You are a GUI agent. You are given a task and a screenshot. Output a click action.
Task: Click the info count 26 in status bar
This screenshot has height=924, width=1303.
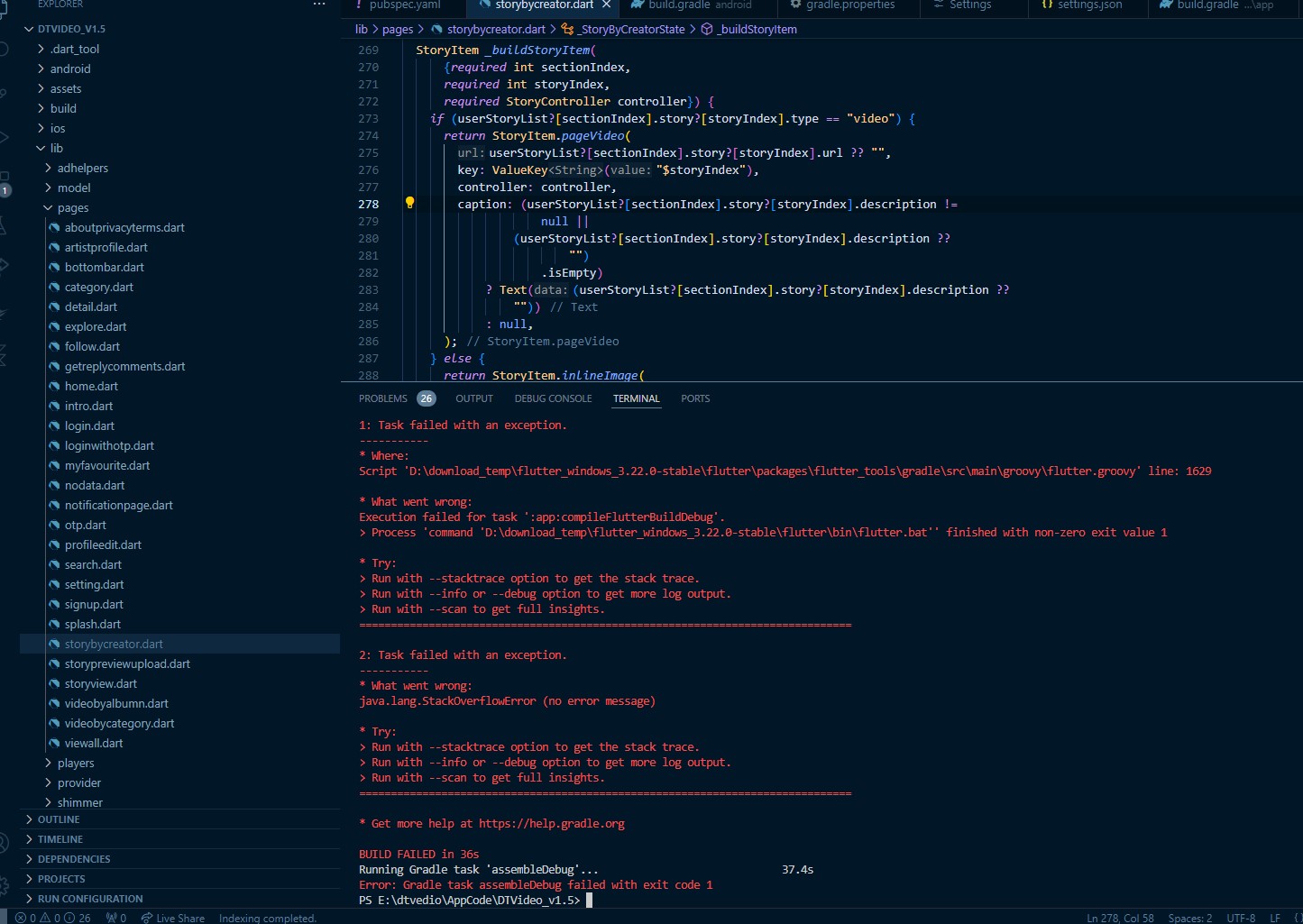click(78, 918)
